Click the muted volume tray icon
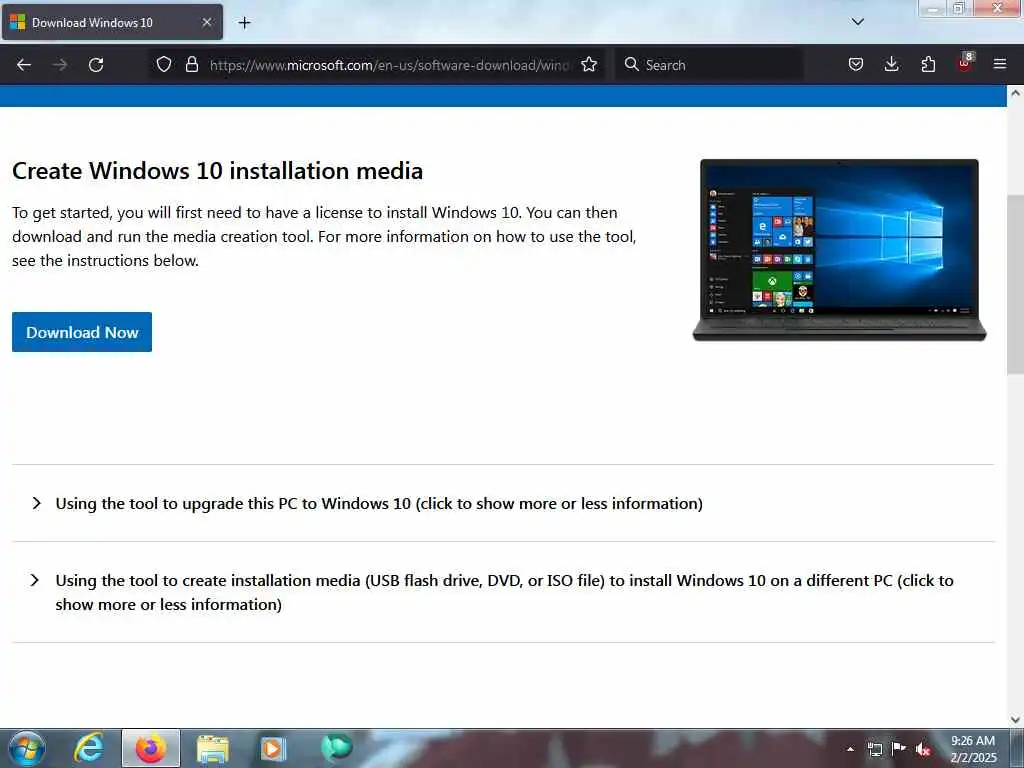 923,749
